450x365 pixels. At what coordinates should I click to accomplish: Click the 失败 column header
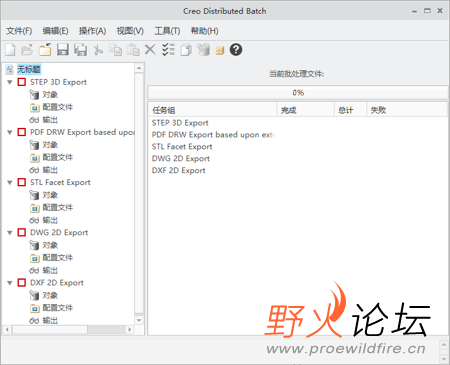[x=407, y=110]
